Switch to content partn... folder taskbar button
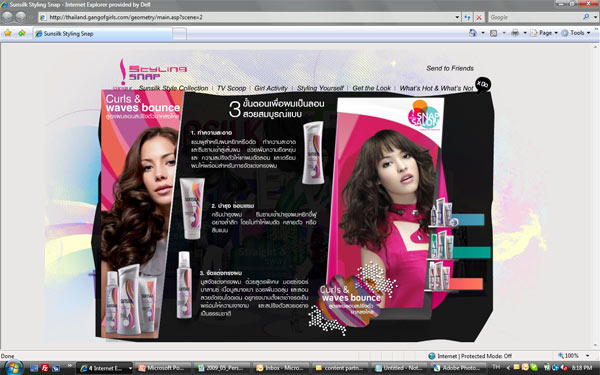The width and height of the screenshot is (600, 375). tap(340, 368)
